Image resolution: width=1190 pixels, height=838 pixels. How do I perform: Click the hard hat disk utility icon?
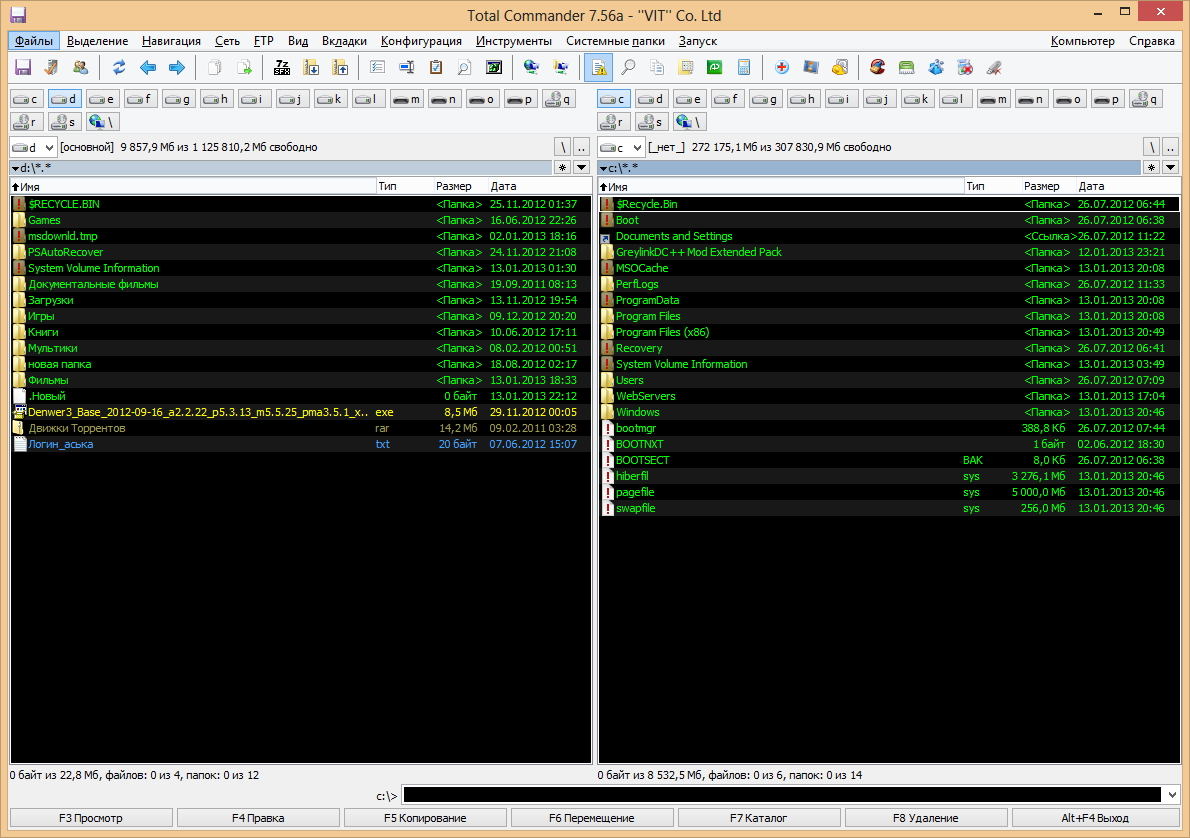click(x=839, y=68)
